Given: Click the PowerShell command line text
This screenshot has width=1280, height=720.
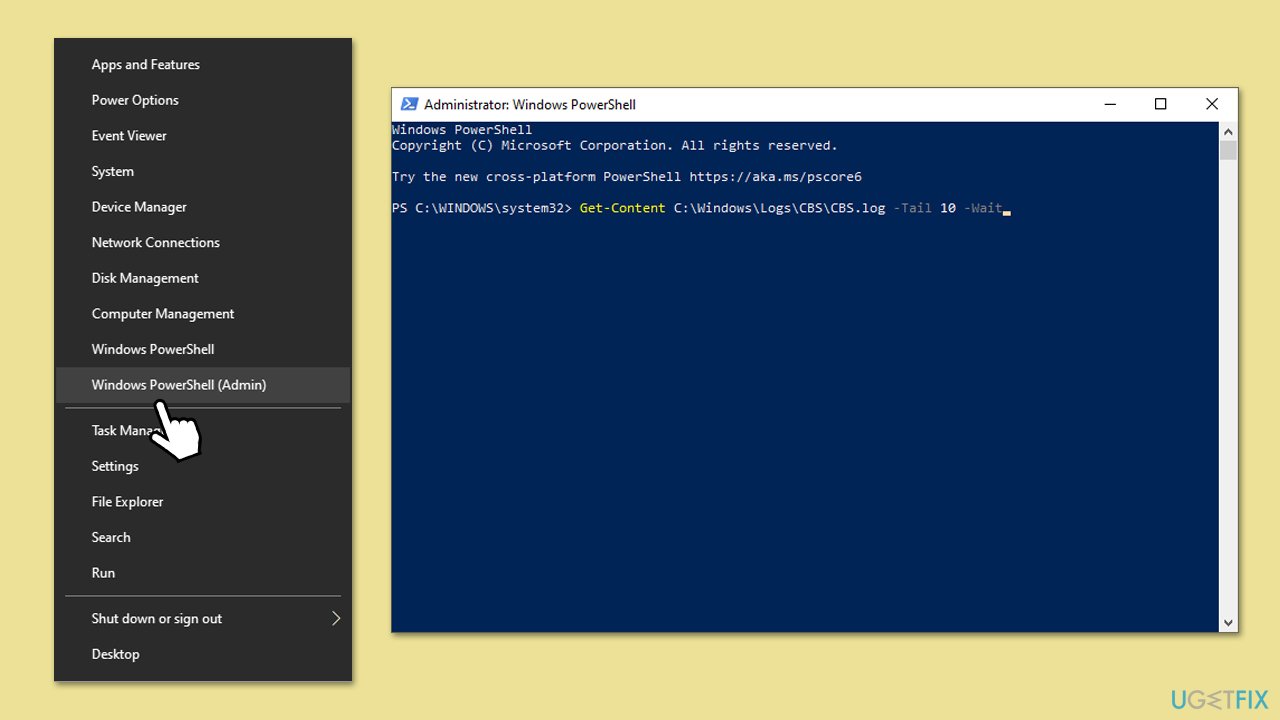Looking at the screenshot, I should (x=790, y=208).
